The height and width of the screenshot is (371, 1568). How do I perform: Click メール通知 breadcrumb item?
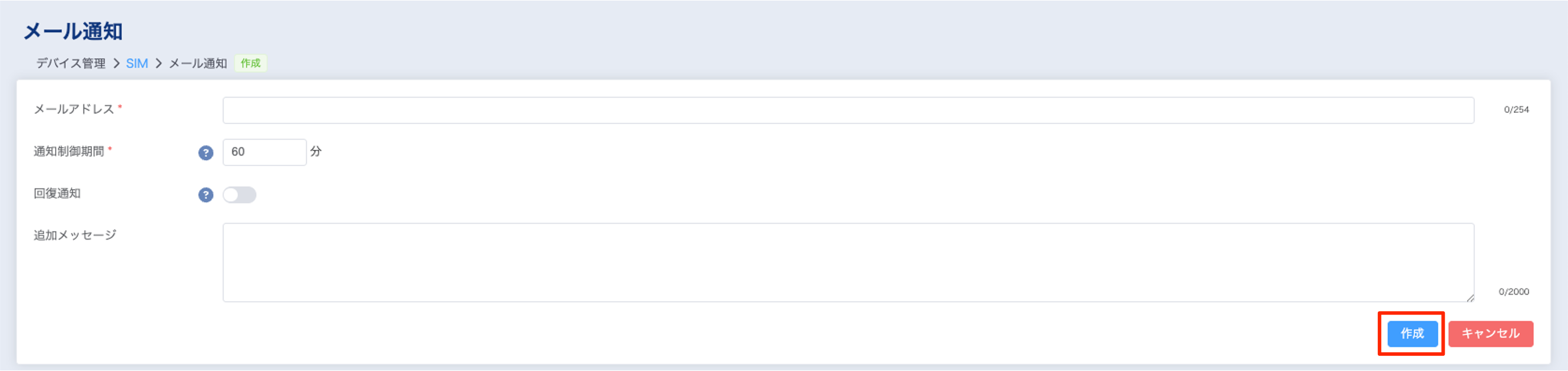tap(198, 63)
